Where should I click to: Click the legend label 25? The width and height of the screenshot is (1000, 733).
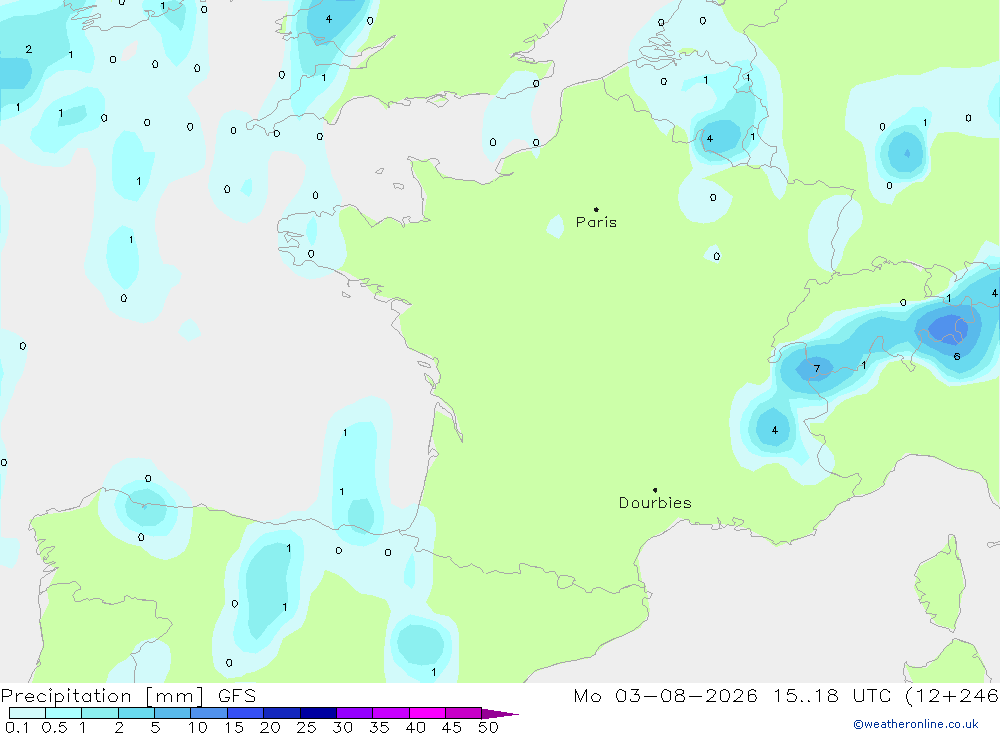[306, 727]
